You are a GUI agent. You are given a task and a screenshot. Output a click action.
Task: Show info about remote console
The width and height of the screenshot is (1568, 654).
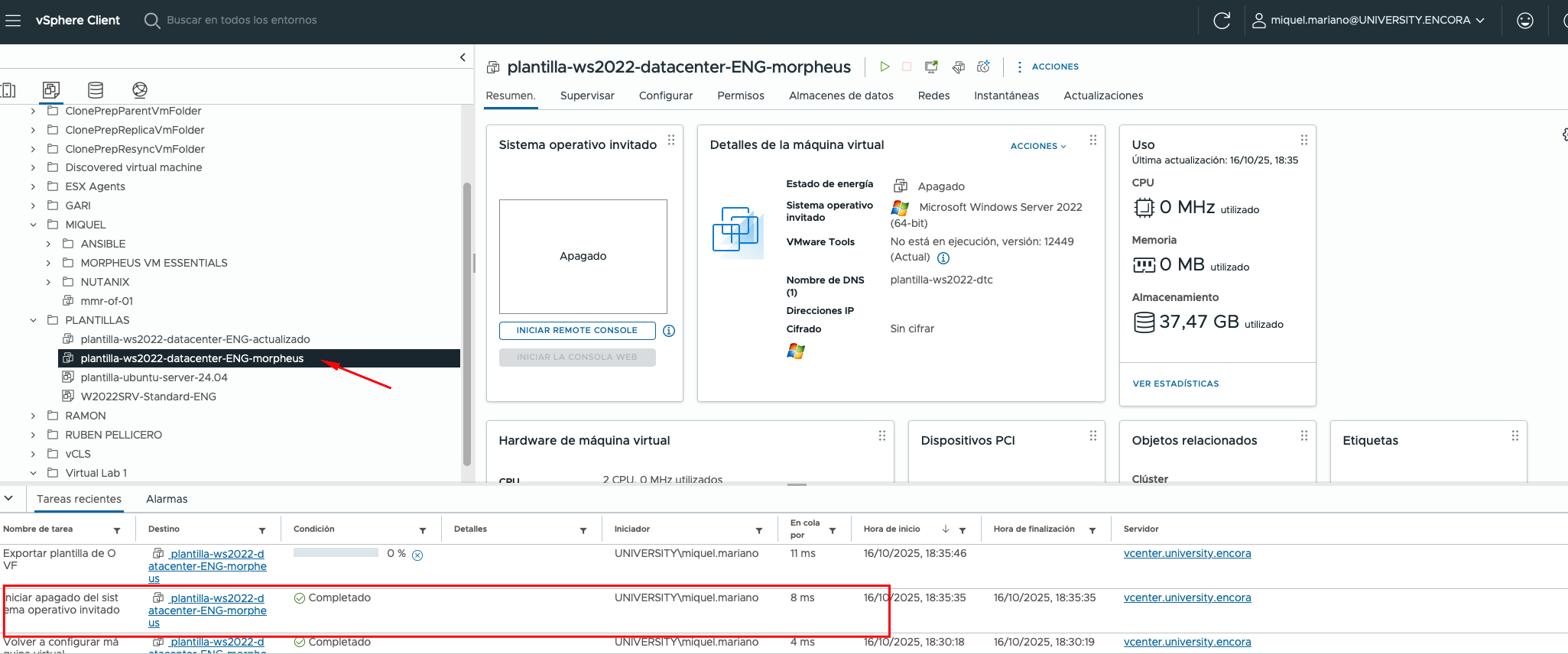(669, 331)
